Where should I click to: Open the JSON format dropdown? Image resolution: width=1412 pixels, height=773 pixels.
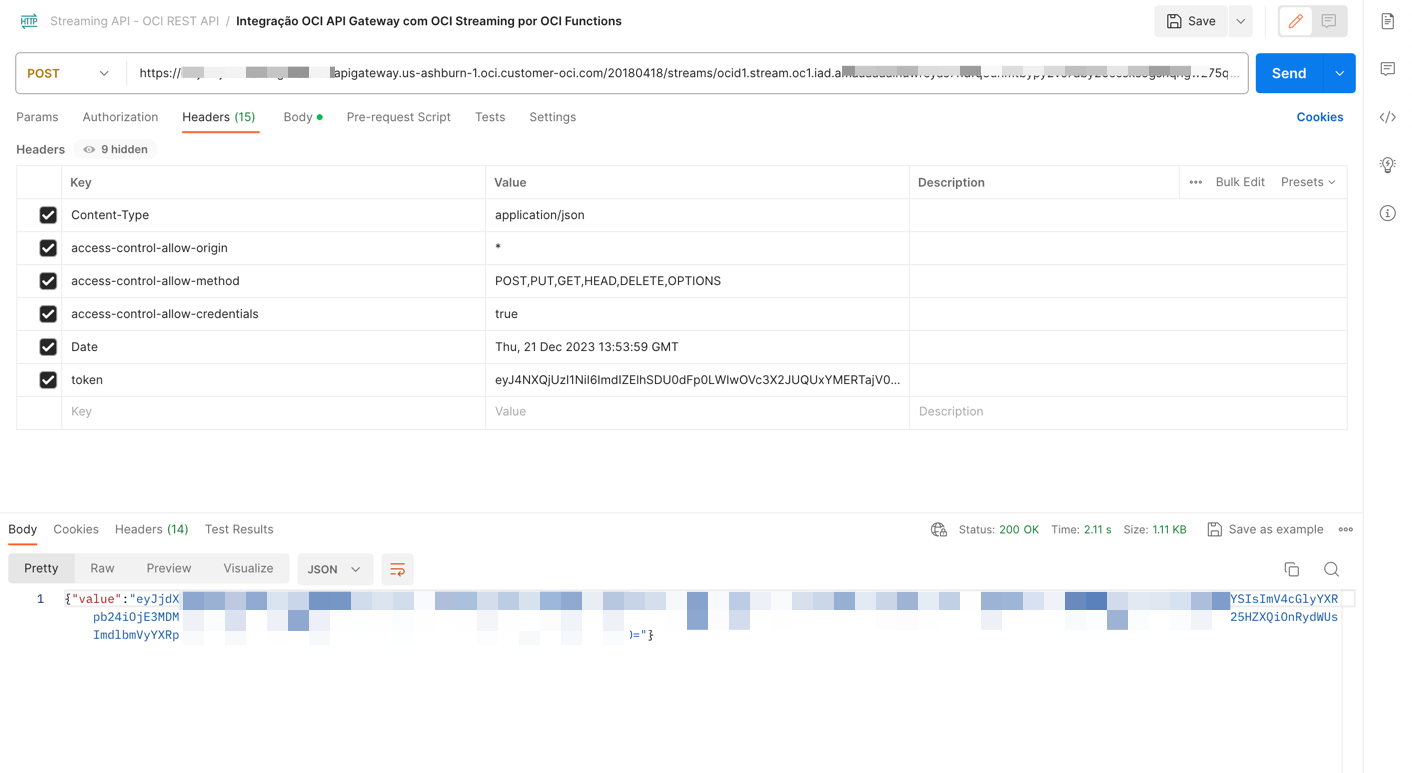[x=334, y=569]
